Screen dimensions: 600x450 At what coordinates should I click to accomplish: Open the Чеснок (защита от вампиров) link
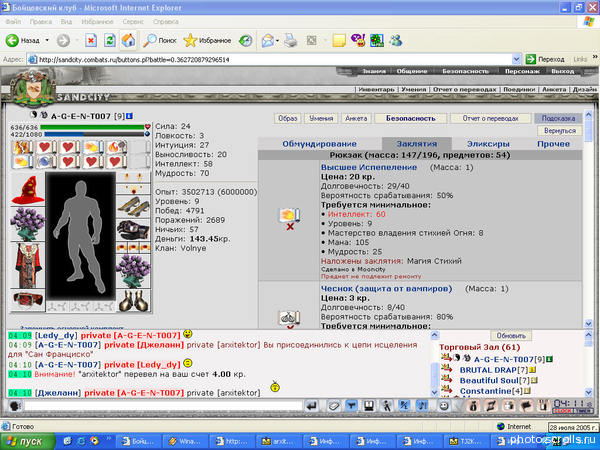click(386, 289)
